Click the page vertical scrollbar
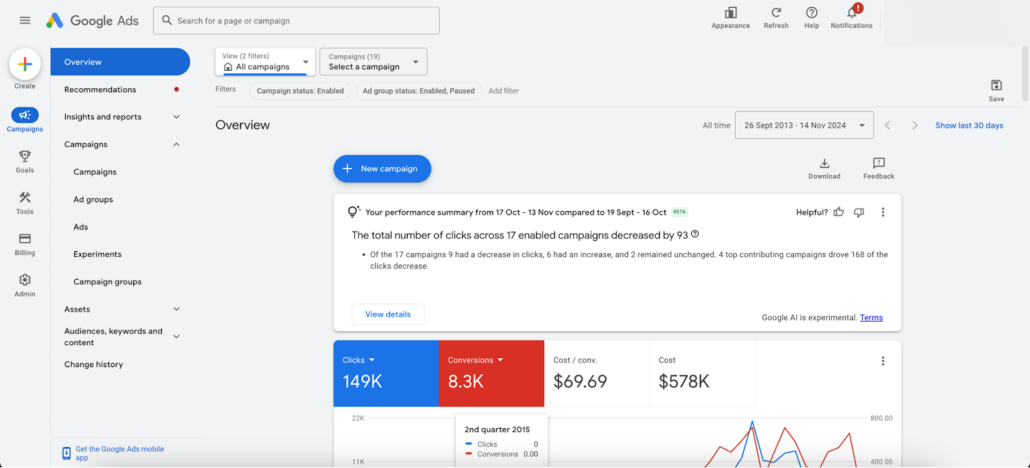 point(1025,74)
